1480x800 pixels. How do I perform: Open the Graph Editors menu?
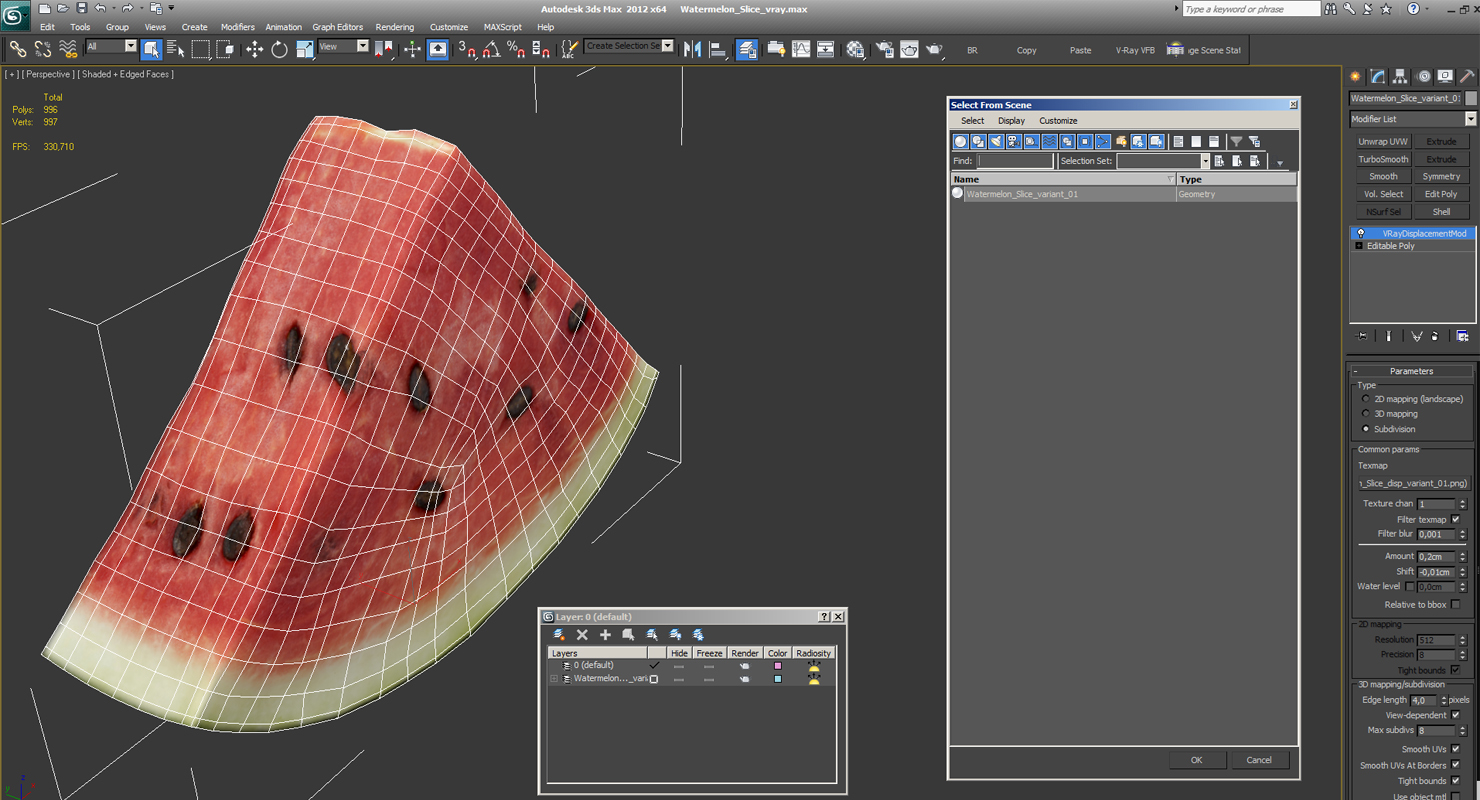pos(338,27)
